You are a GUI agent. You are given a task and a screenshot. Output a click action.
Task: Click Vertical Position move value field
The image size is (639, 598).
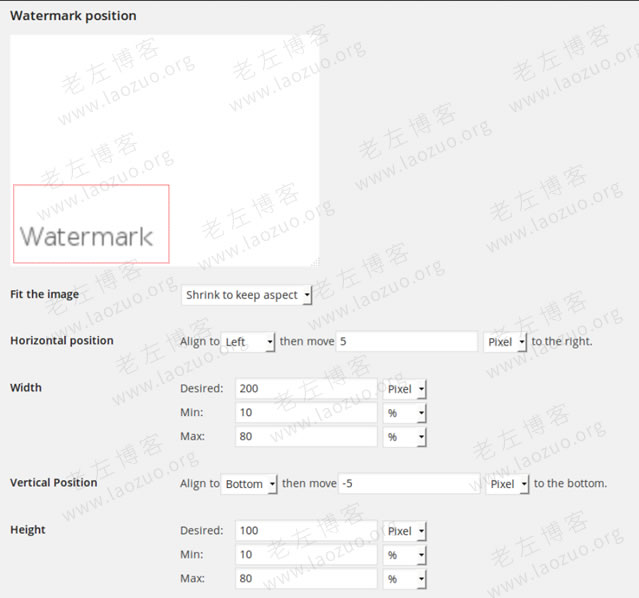click(x=409, y=484)
